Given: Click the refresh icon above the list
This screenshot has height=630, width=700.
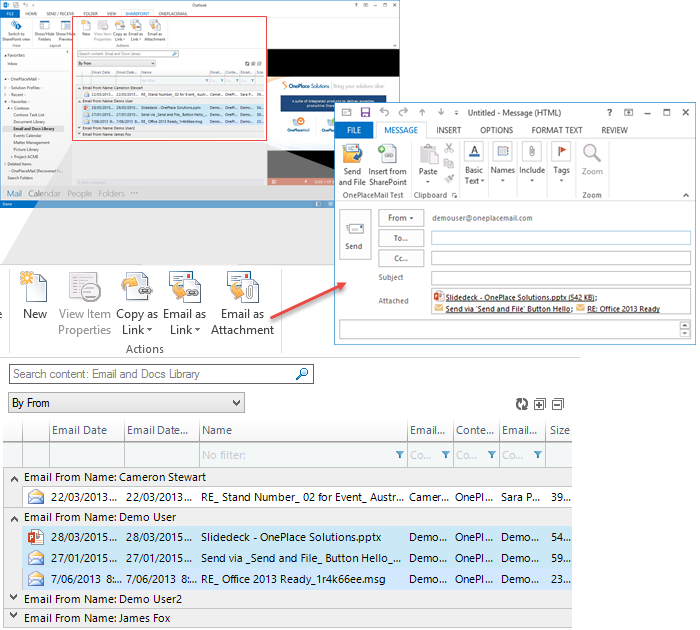Looking at the screenshot, I should coord(521,404).
